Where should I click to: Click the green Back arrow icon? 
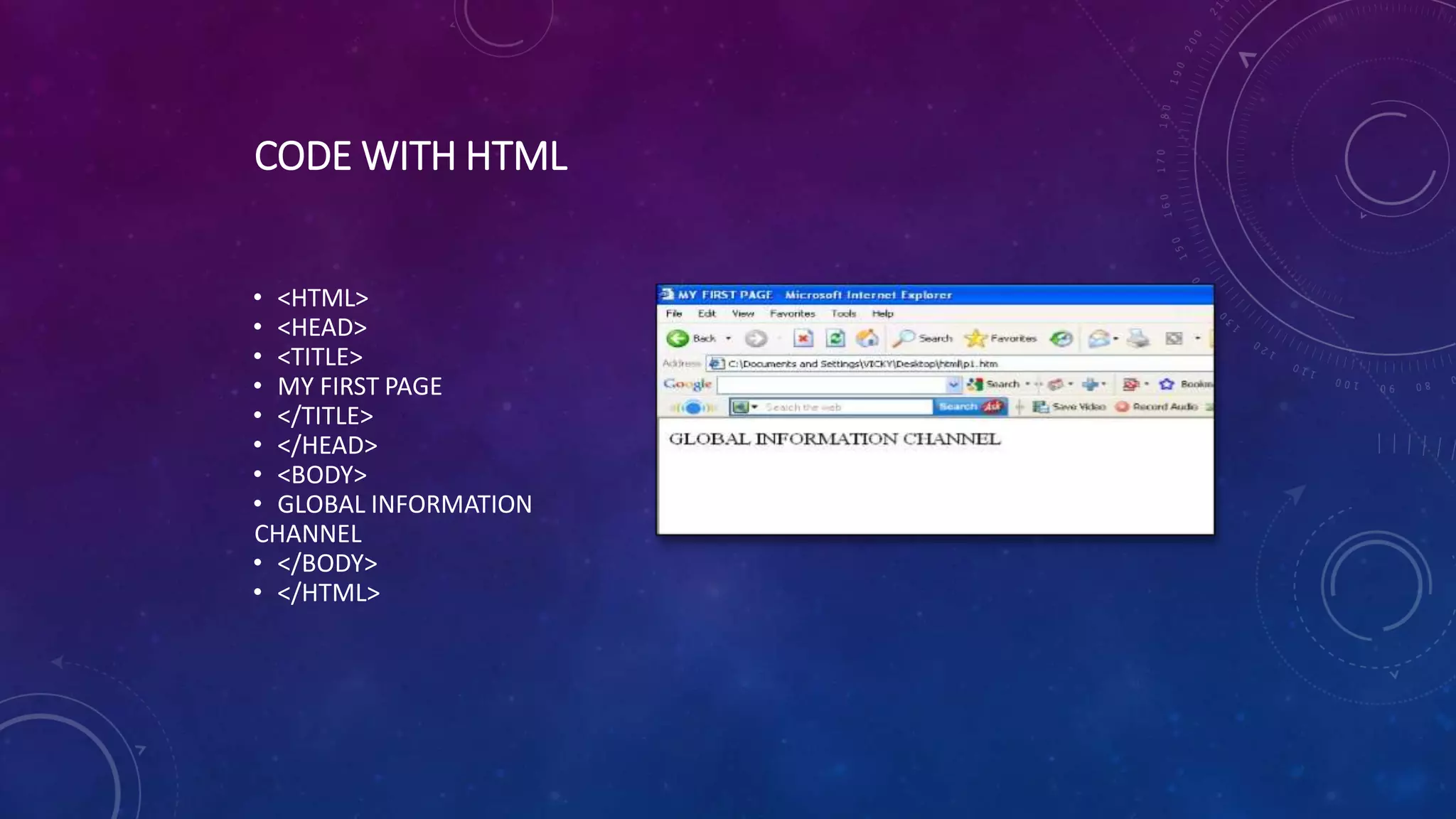click(678, 338)
